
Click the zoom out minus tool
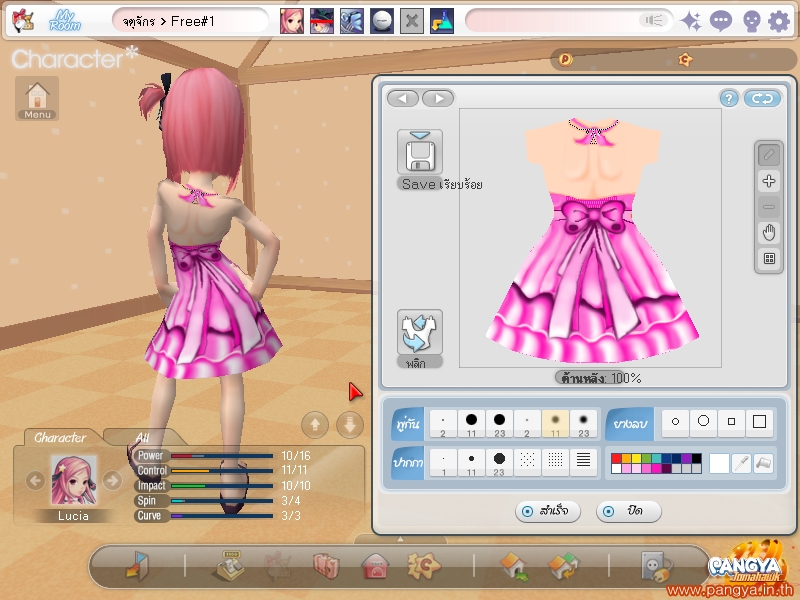tap(769, 207)
